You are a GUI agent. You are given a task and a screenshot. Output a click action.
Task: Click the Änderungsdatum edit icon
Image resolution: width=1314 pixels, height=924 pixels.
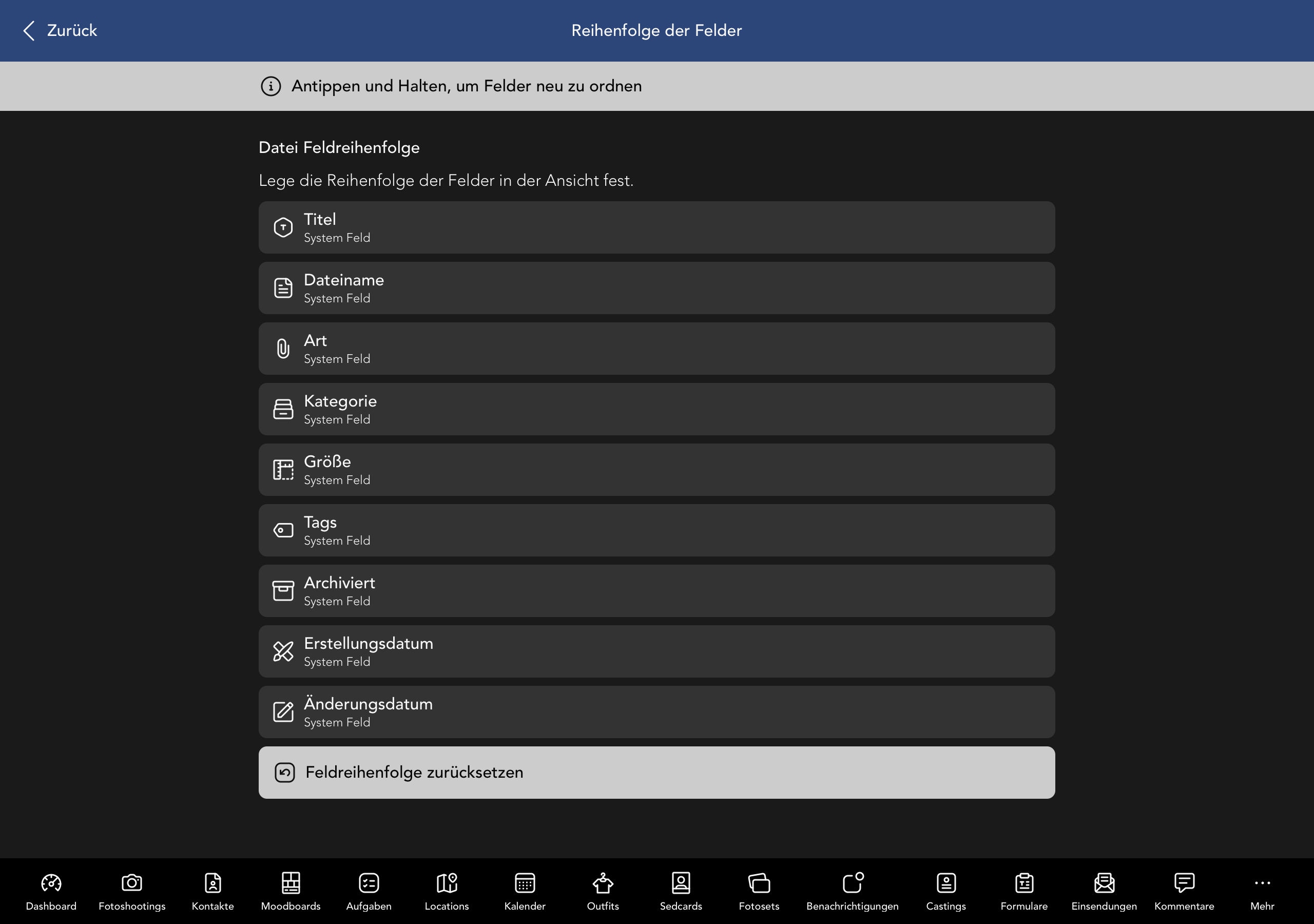pyautogui.click(x=283, y=712)
